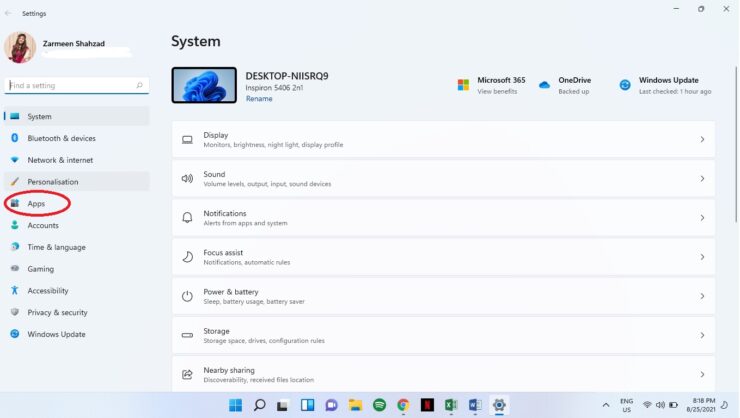Launch Netflix from the taskbar
The width and height of the screenshot is (740, 418).
[427, 405]
